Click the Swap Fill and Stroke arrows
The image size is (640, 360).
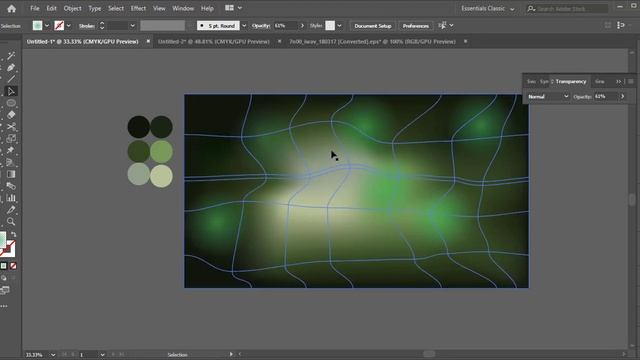(13, 234)
